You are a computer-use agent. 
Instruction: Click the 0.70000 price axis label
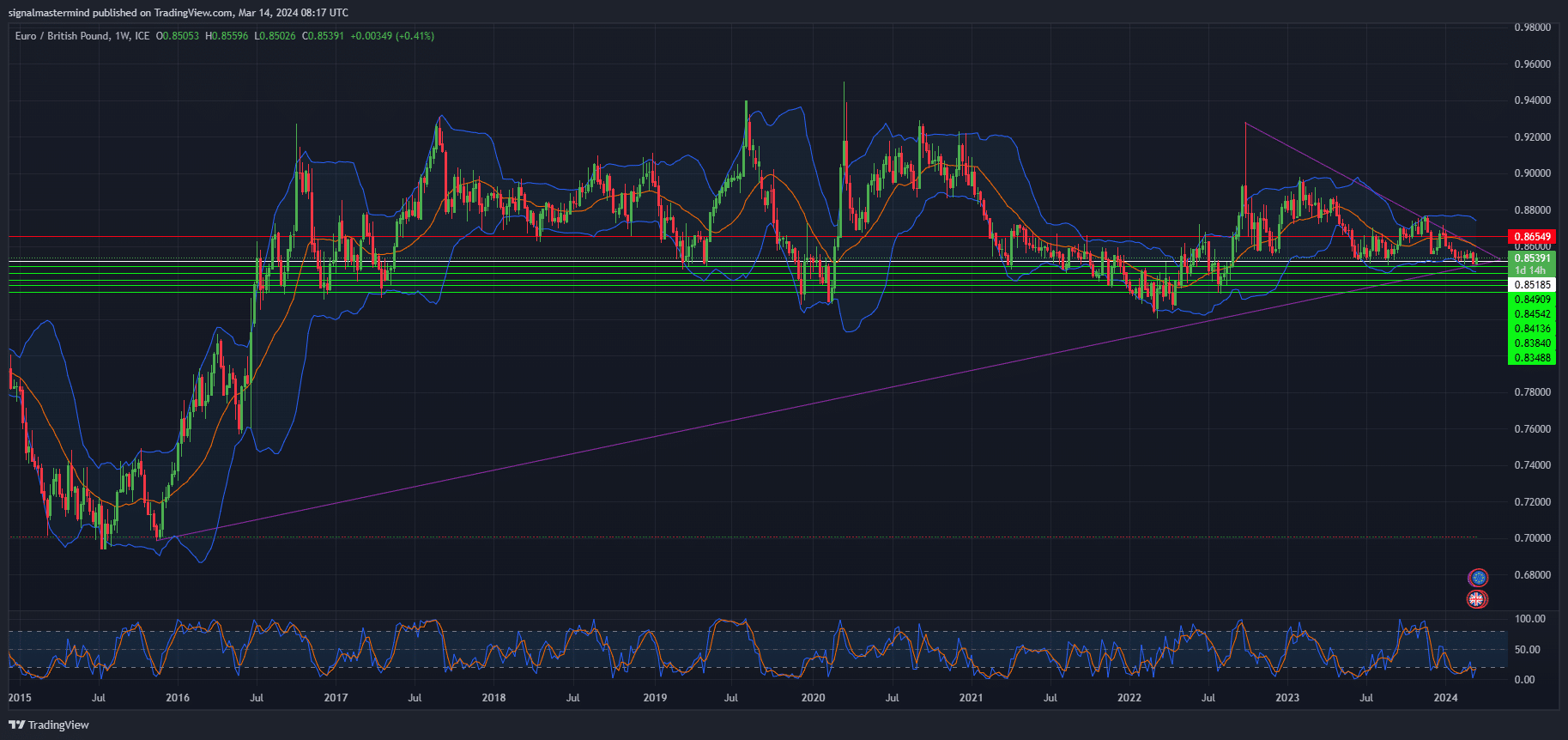coord(1532,538)
